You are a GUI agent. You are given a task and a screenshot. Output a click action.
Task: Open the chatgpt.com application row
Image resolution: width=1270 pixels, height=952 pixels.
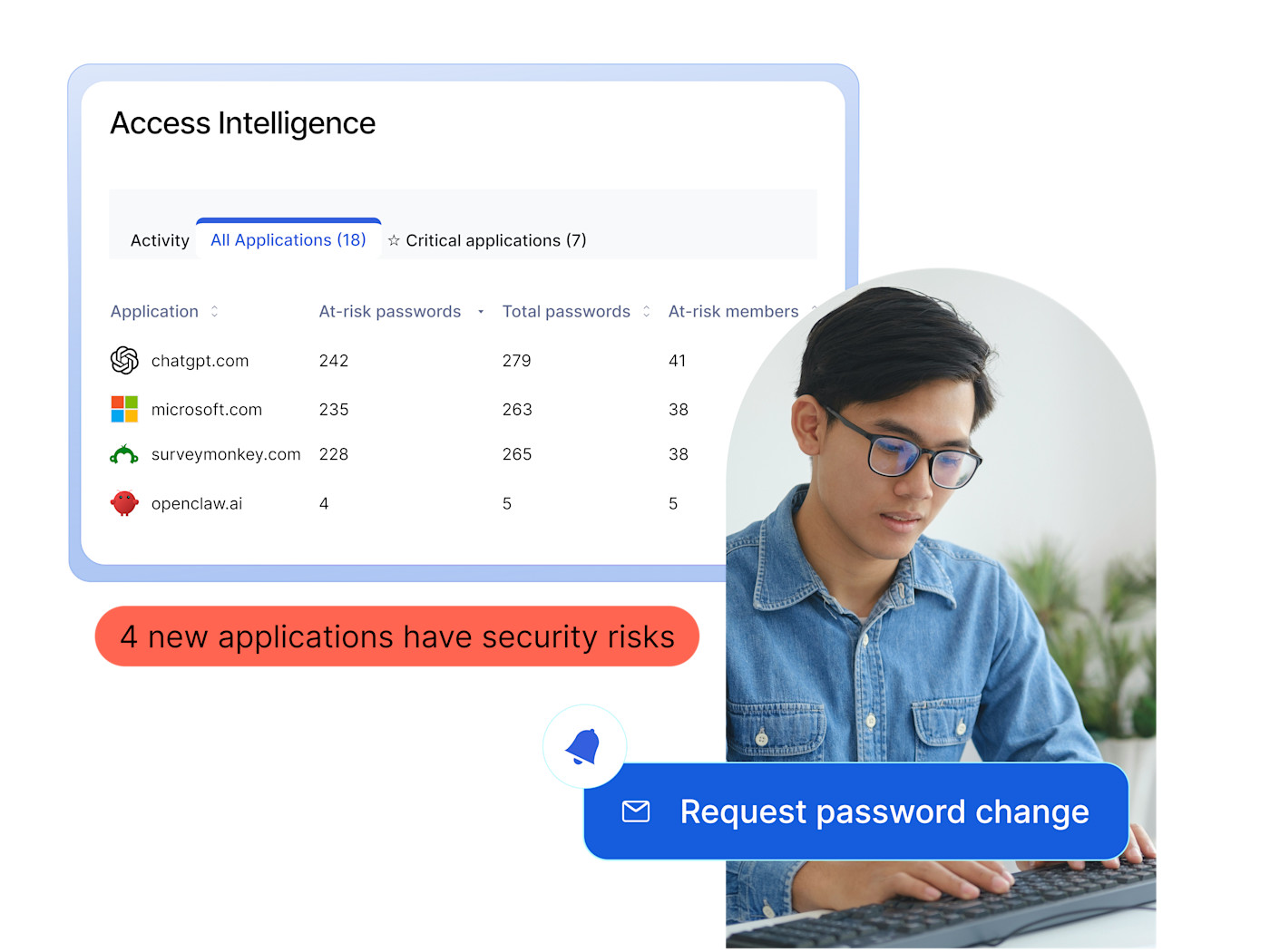coord(417,360)
